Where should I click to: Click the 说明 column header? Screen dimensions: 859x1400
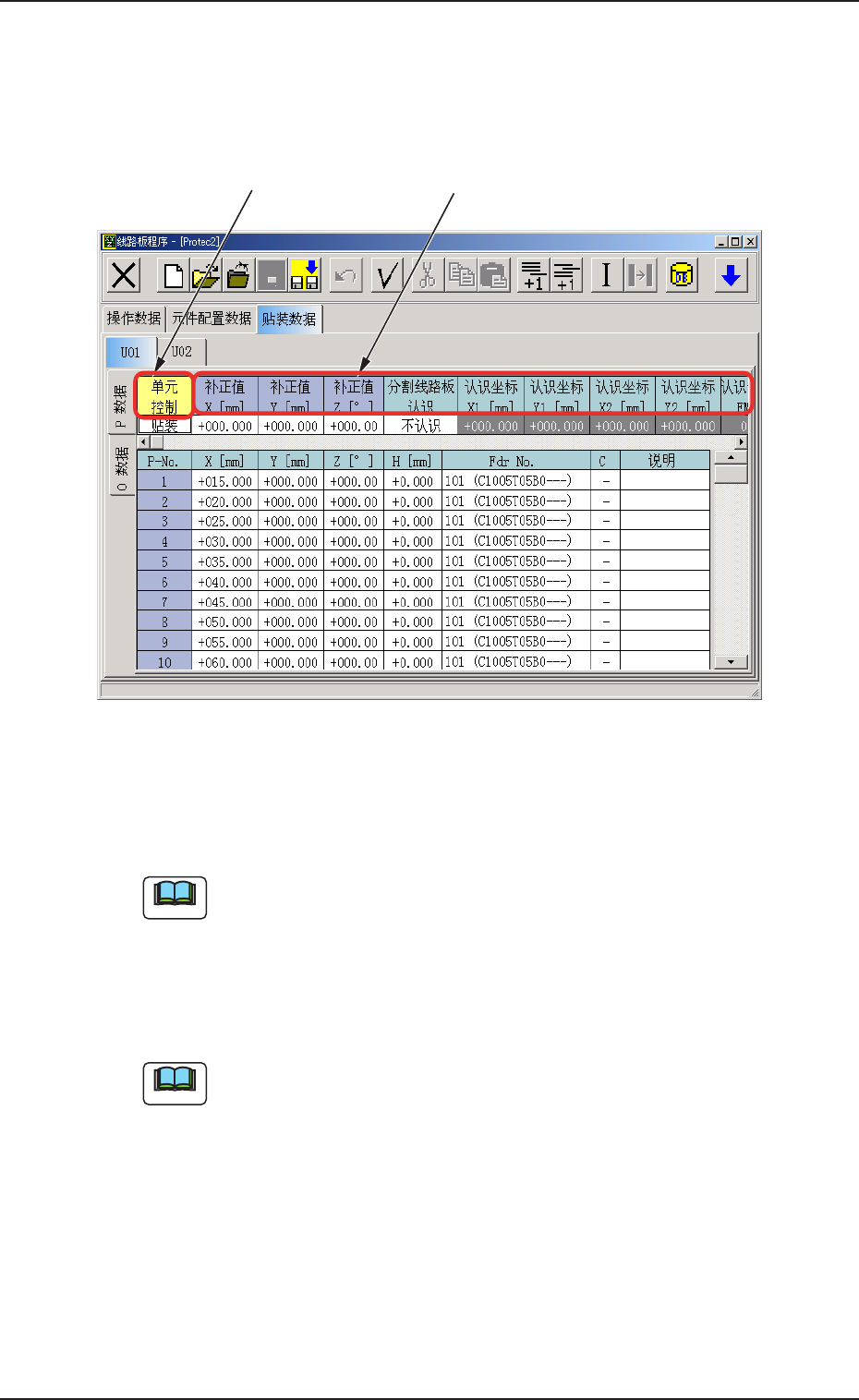pos(664,461)
